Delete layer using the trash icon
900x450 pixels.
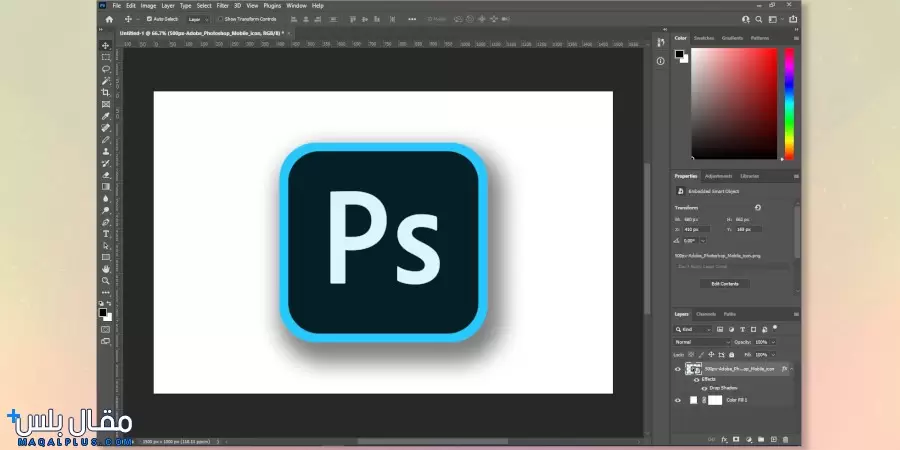[x=785, y=439]
